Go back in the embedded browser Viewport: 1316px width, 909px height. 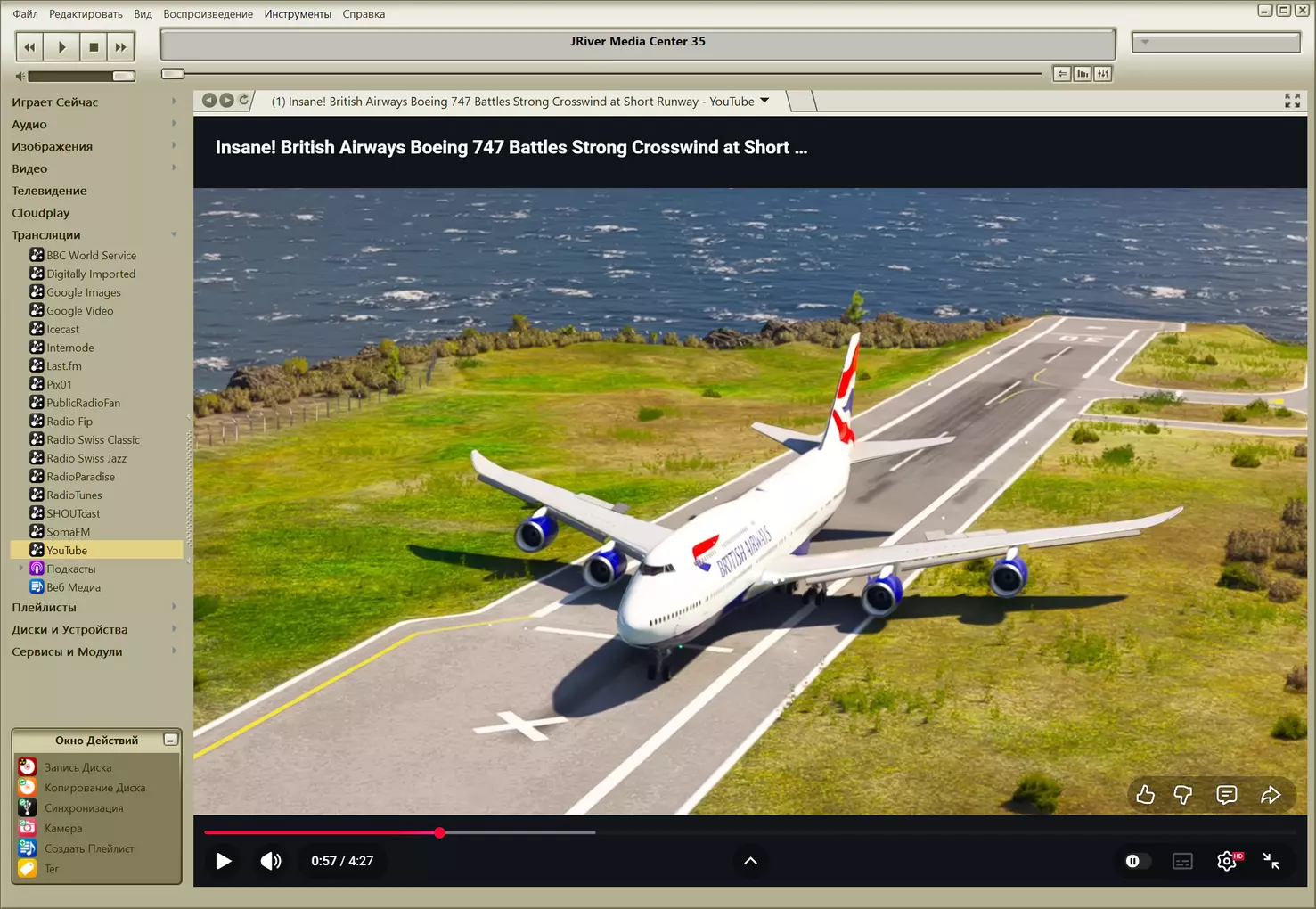tap(209, 101)
